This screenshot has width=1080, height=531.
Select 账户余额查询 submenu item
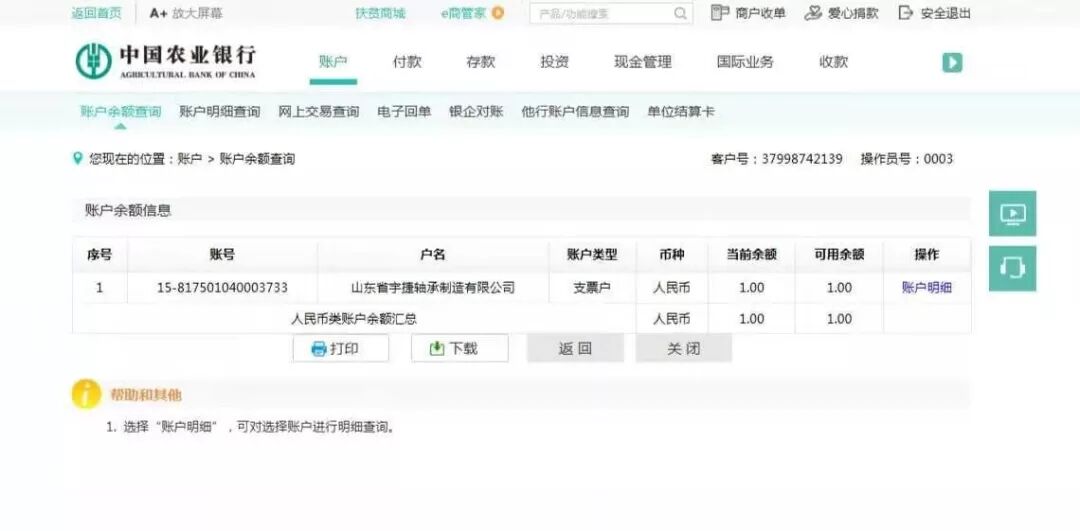click(121, 112)
